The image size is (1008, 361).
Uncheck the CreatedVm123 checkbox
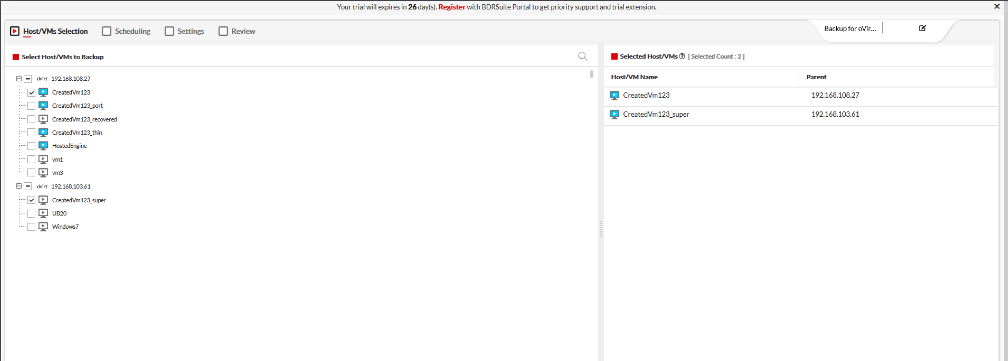click(31, 92)
